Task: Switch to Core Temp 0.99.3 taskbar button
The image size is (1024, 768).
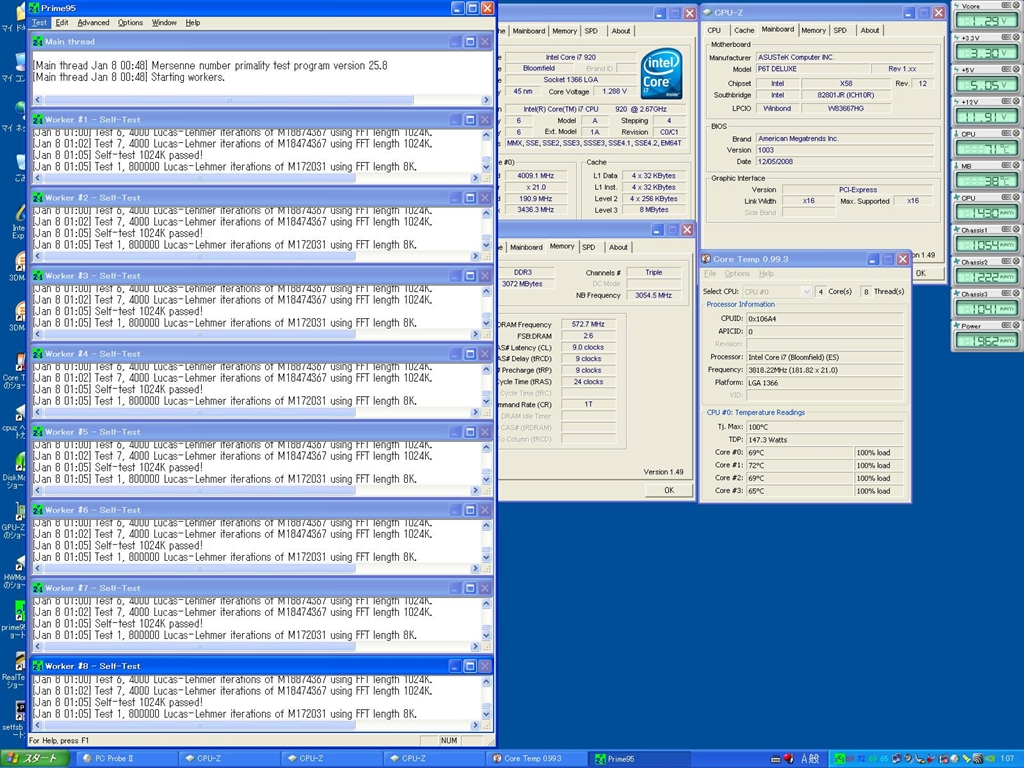Action: [x=538, y=759]
